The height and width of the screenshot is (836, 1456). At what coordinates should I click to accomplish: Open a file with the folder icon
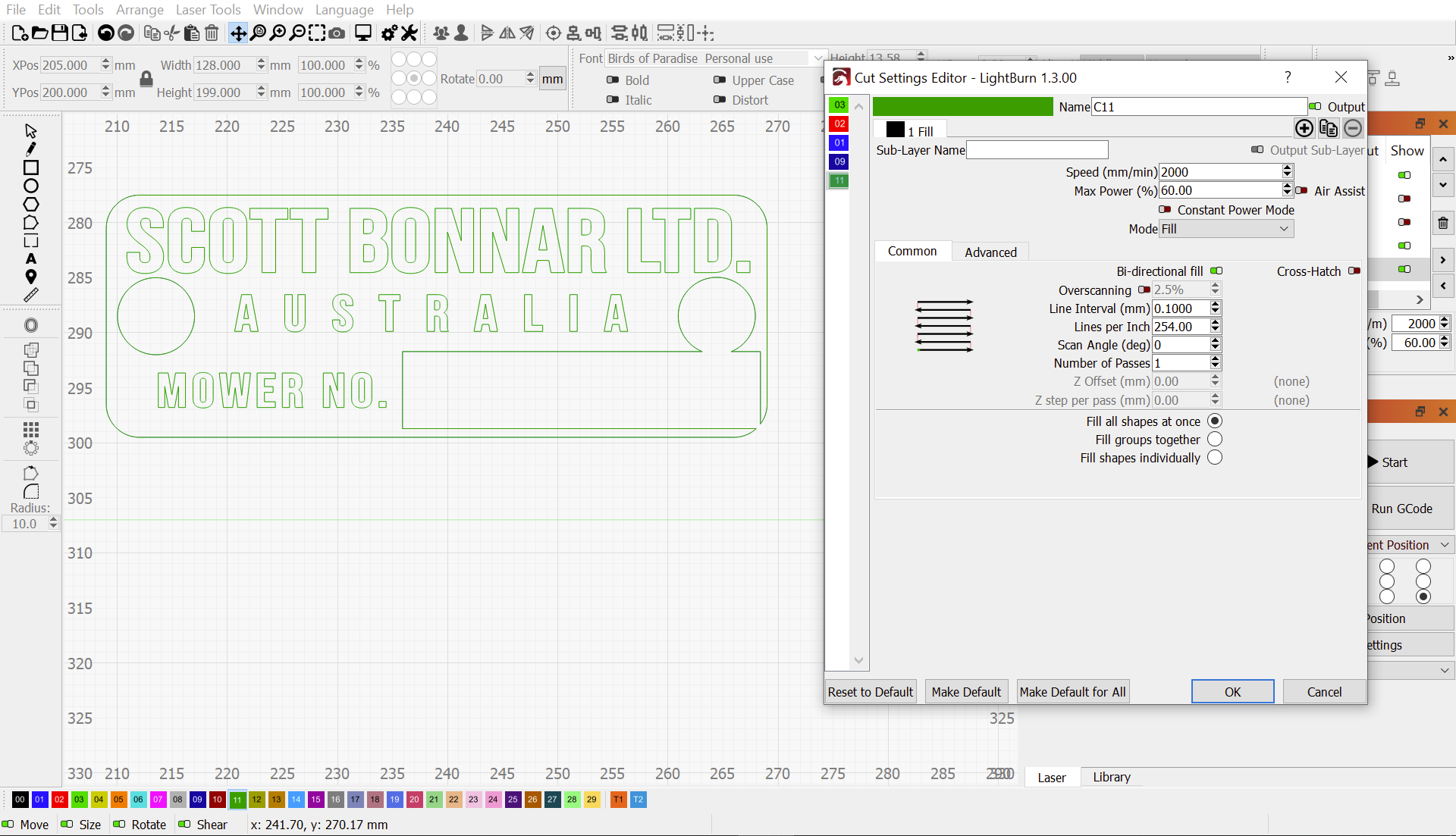[x=40, y=33]
